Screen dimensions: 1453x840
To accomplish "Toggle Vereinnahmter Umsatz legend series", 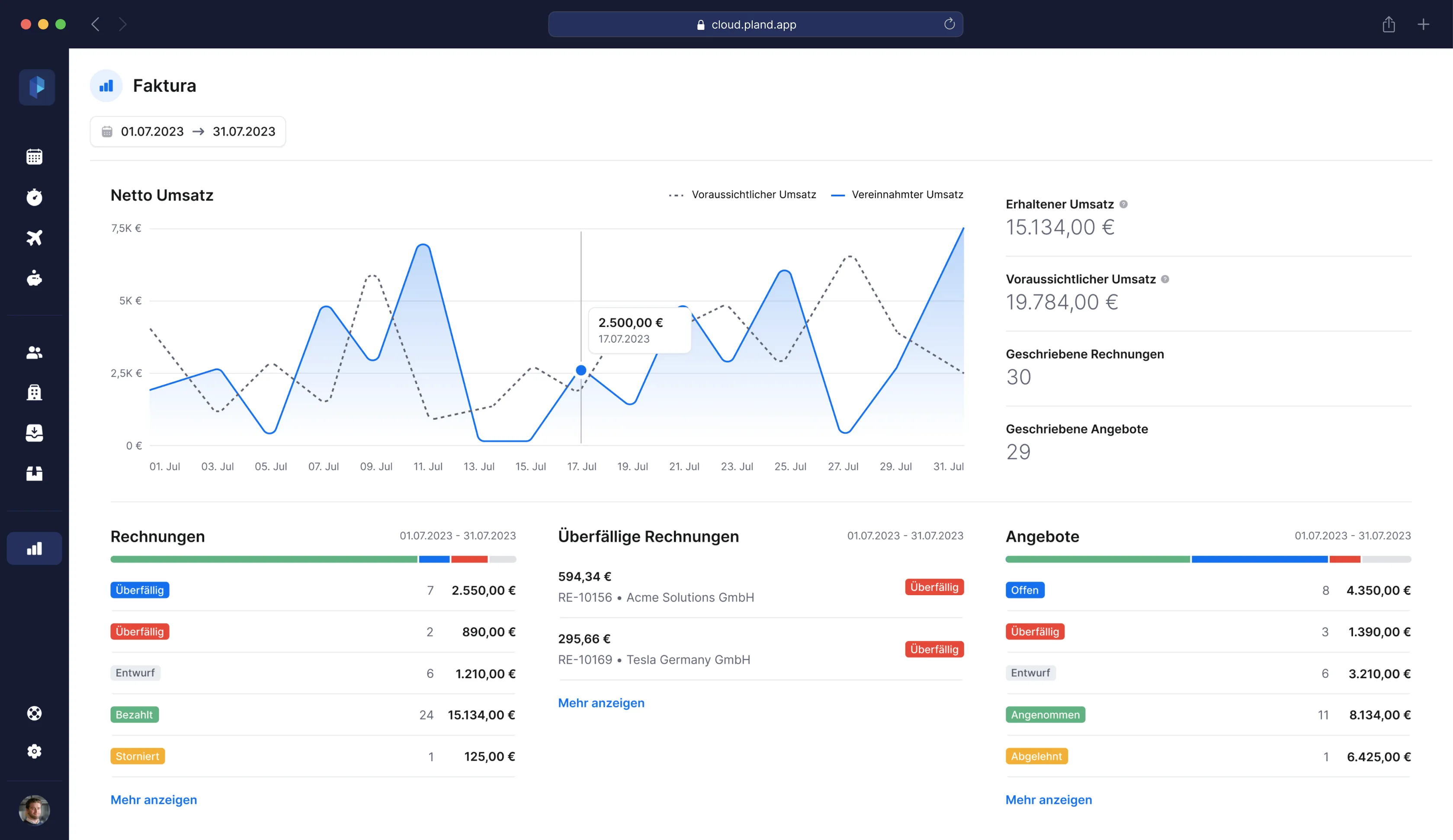I will 897,195.
